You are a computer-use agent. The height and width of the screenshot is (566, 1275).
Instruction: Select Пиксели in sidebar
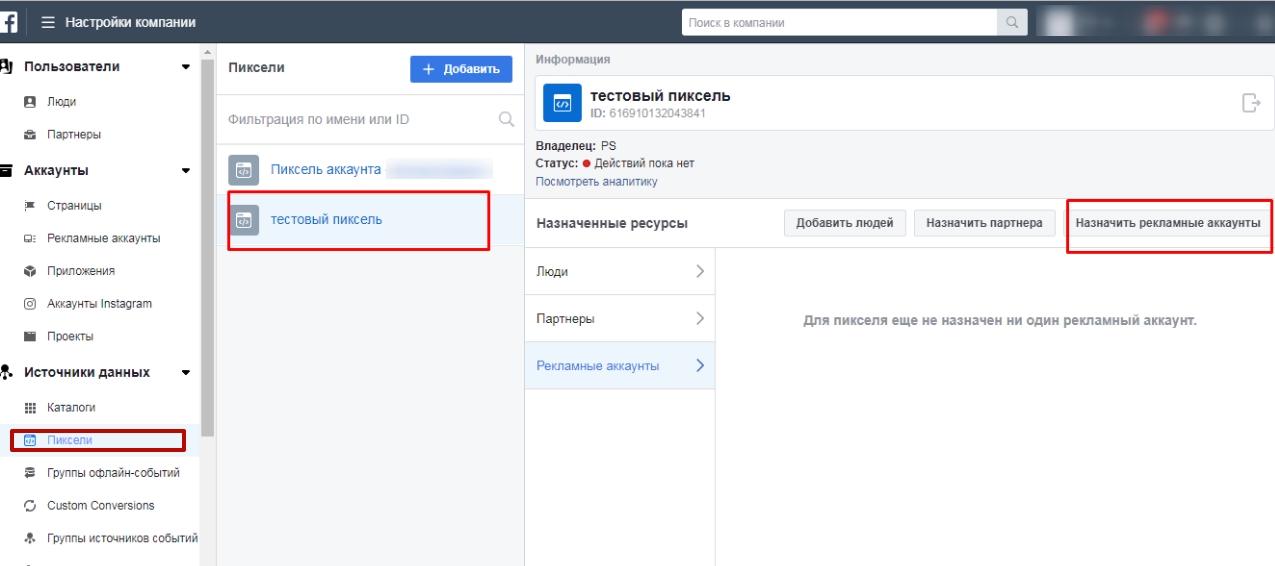click(69, 440)
